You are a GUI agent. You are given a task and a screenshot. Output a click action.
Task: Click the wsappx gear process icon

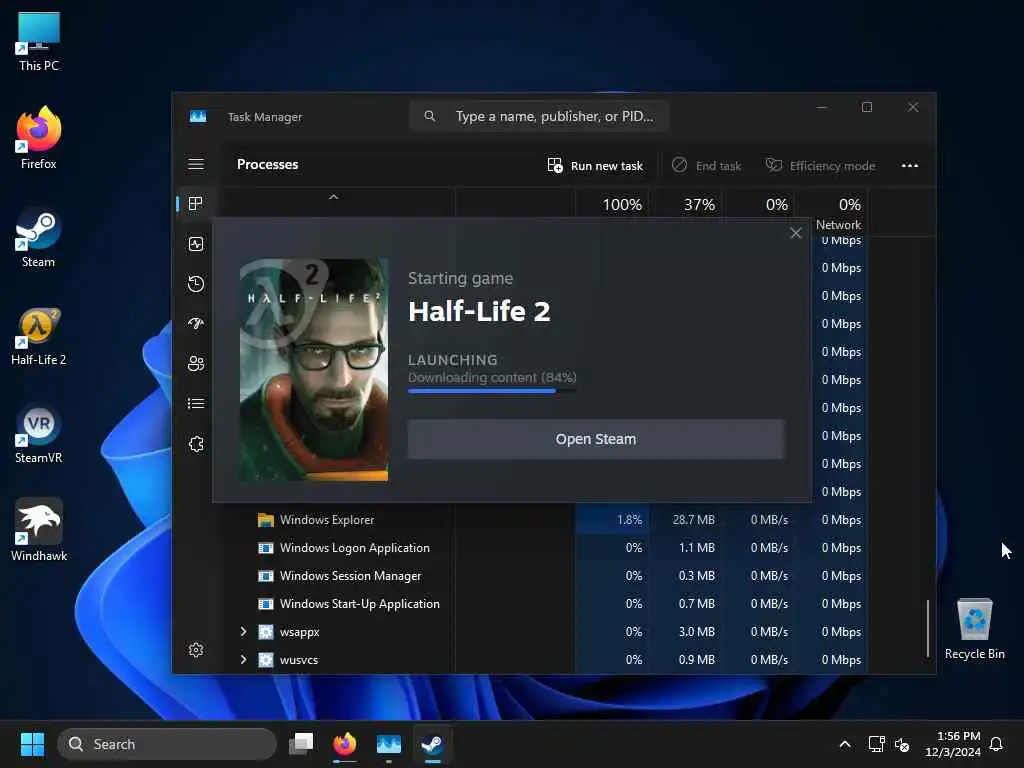coord(265,632)
